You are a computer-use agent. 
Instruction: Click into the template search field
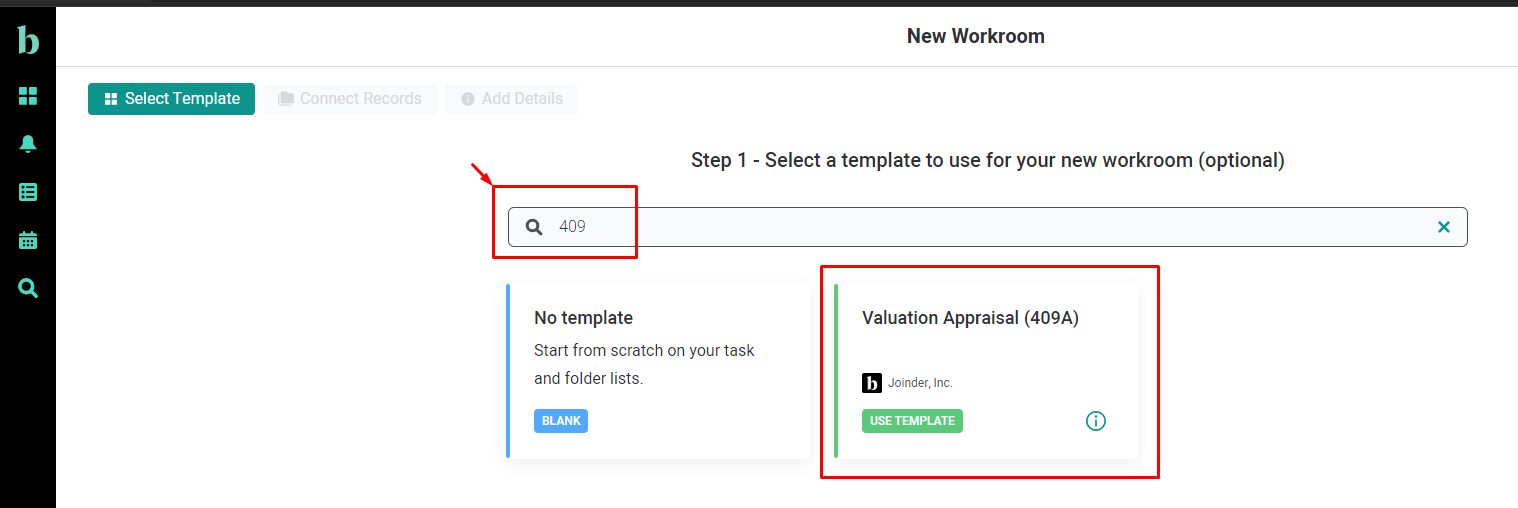coord(980,227)
